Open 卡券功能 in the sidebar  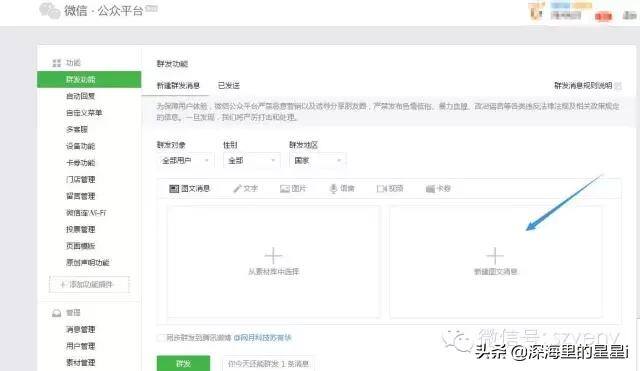[x=80, y=163]
